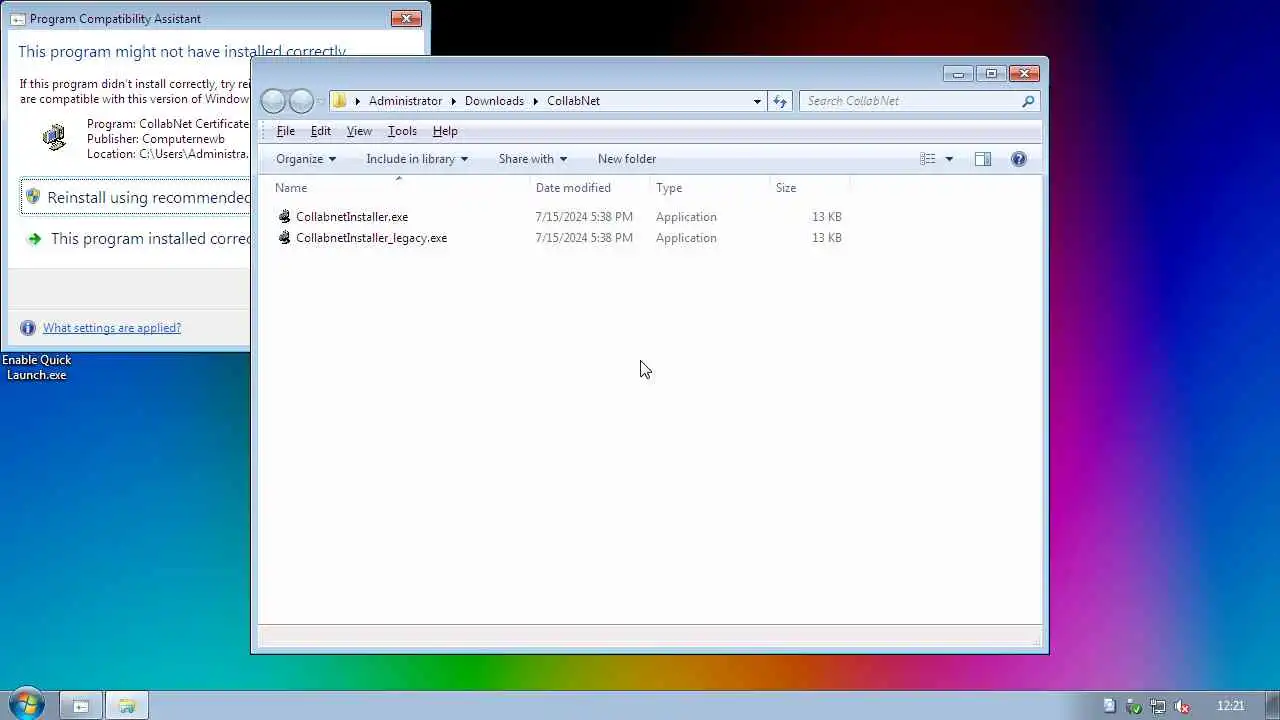Click the Show desktop button at the taskbar end

(1272, 706)
